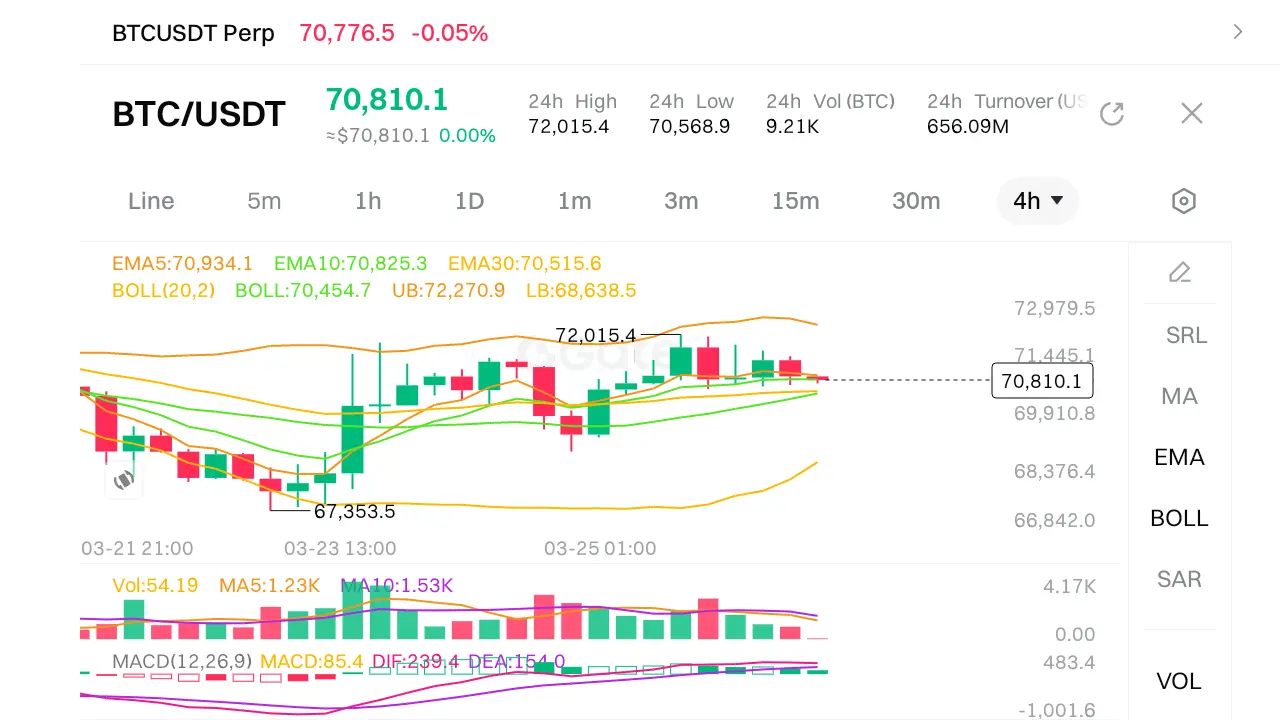Click the 24h Low value 70,568.9
Viewport: 1280px width, 720px height.
690,126
